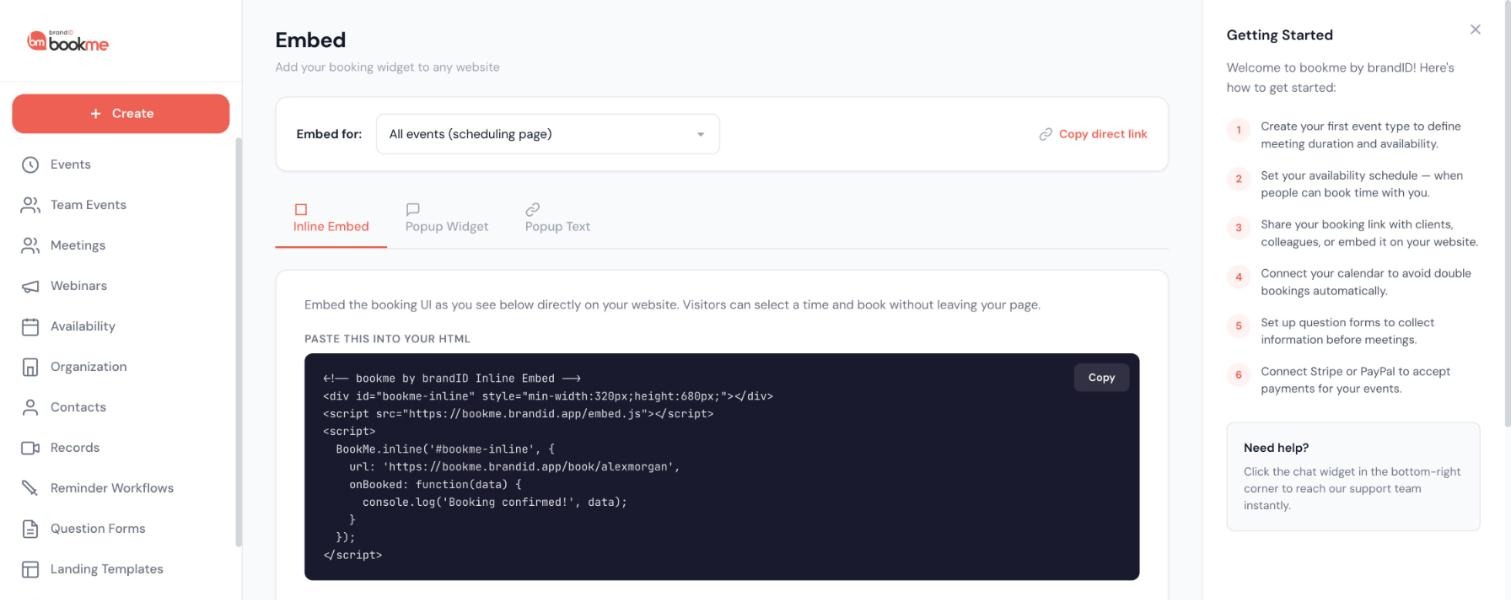The width and height of the screenshot is (1511, 600).
Task: Click the Events clock icon
Action: (30, 165)
